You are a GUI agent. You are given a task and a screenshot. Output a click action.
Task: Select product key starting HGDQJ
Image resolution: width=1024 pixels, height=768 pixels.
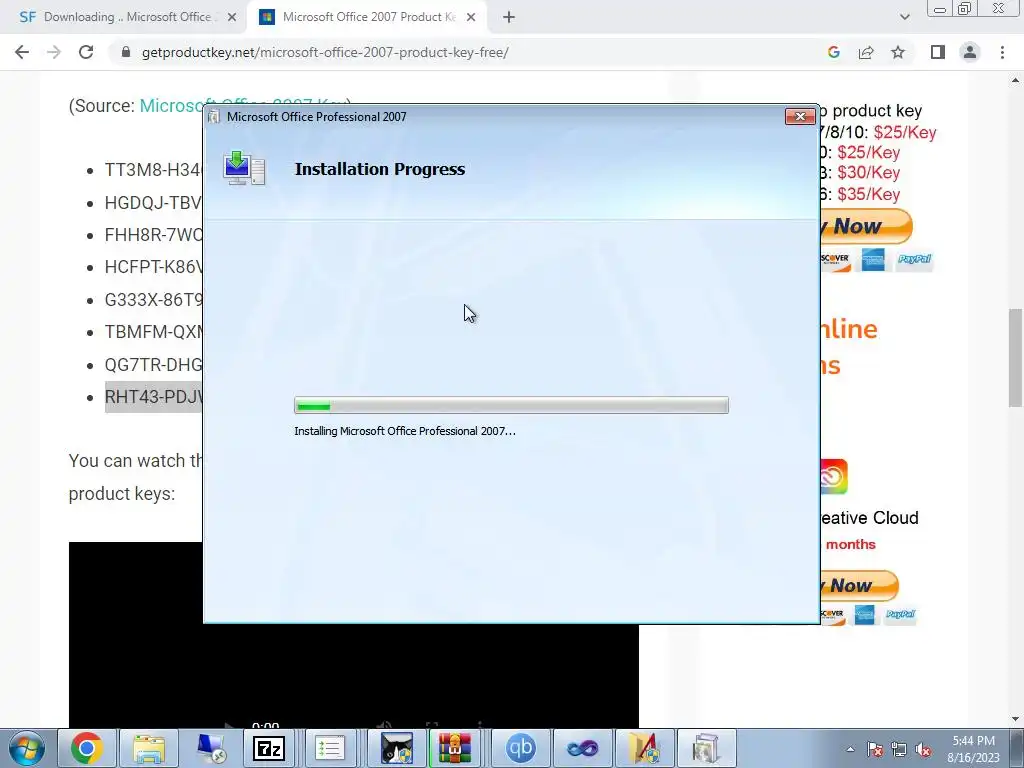coord(153,202)
